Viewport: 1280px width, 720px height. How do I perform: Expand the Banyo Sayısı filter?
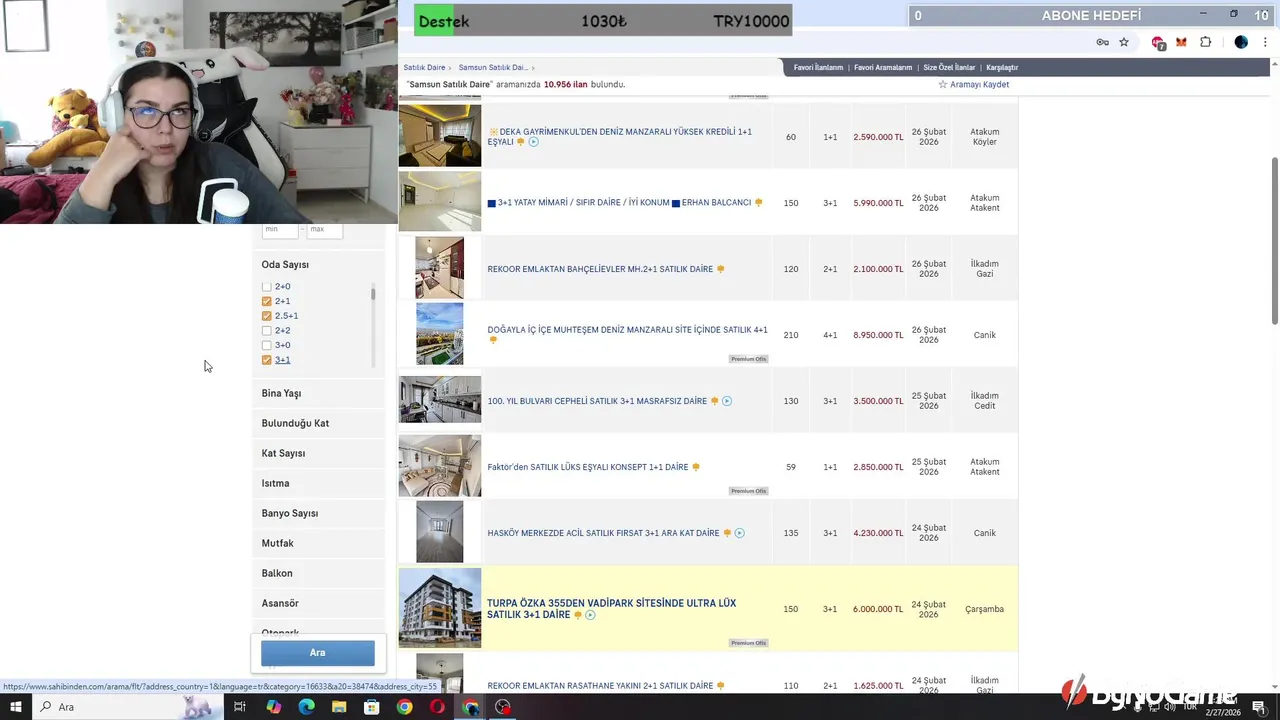(x=318, y=513)
